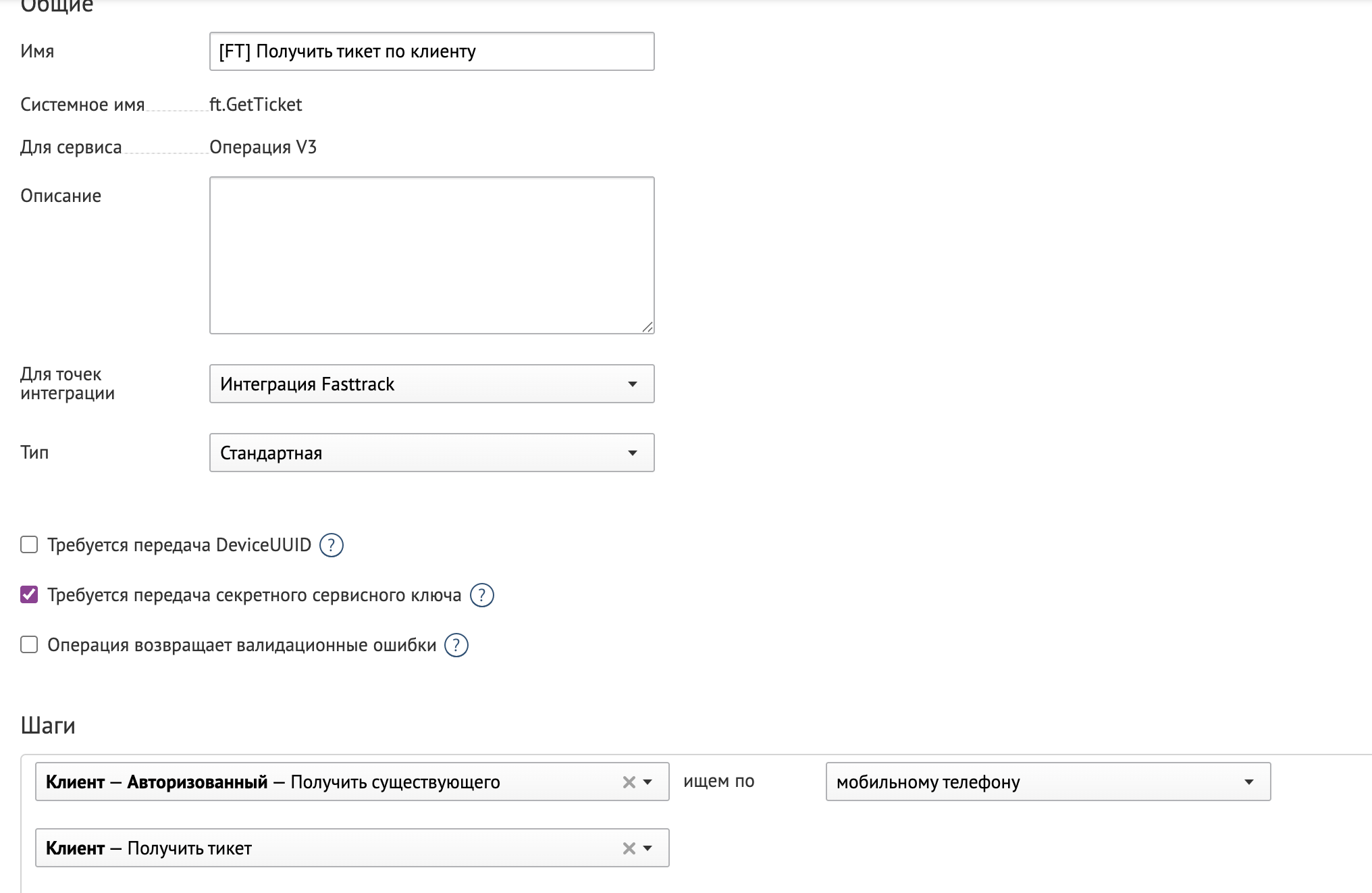Click into the empty description textarea
Screen dimensions: 1372x893
point(431,255)
